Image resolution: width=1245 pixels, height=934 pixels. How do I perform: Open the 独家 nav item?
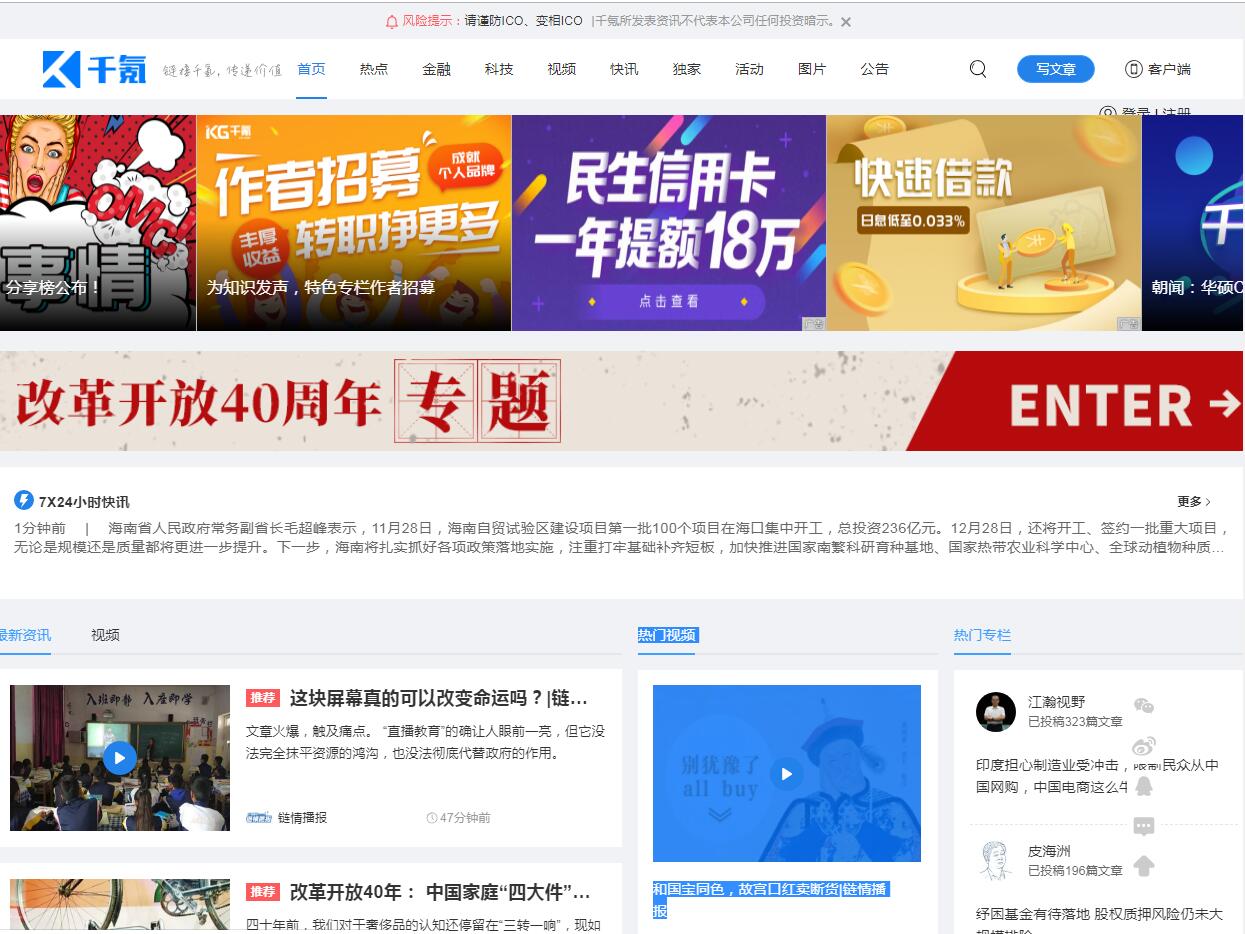click(x=687, y=69)
